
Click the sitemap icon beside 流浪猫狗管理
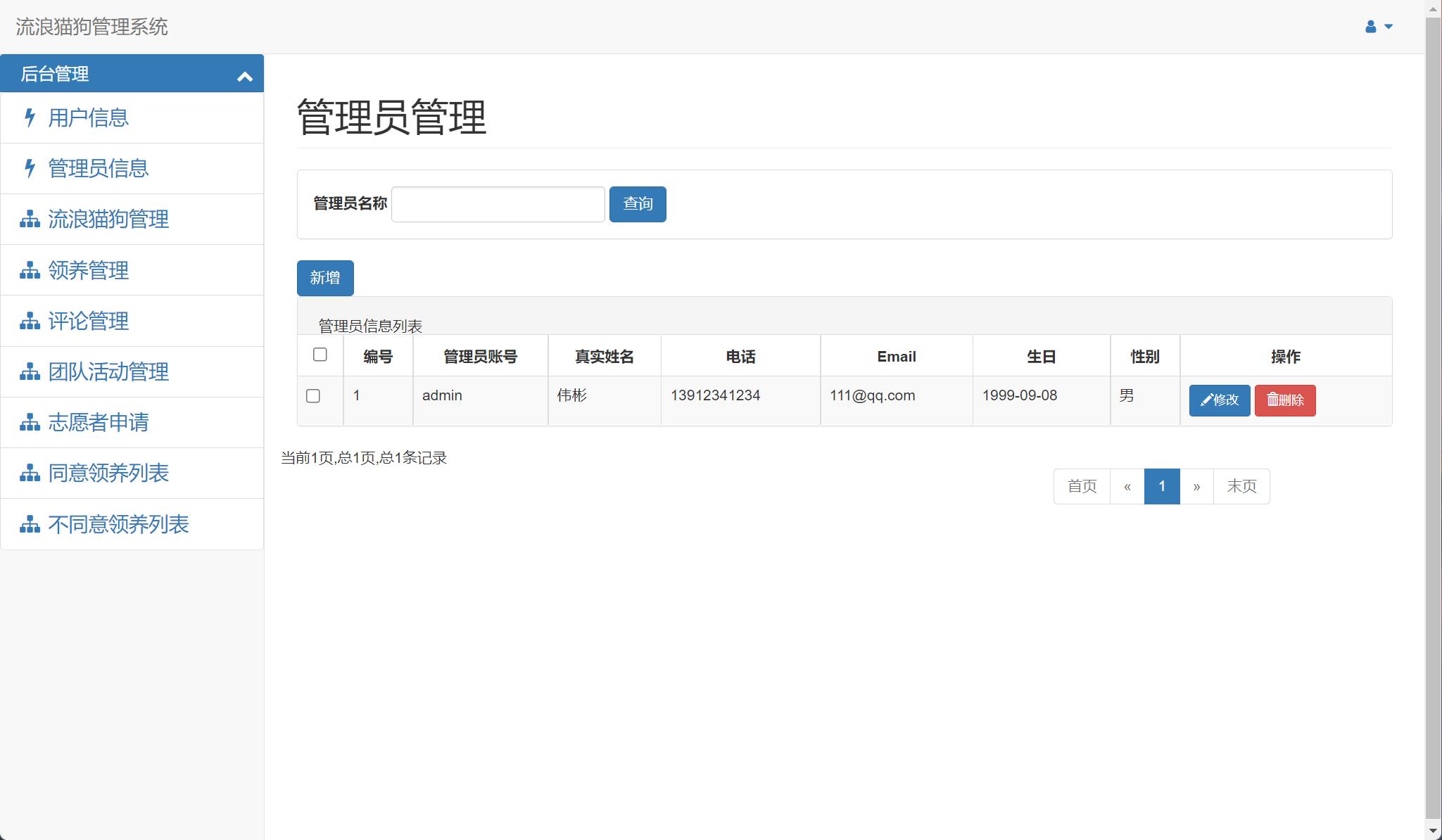pos(29,219)
